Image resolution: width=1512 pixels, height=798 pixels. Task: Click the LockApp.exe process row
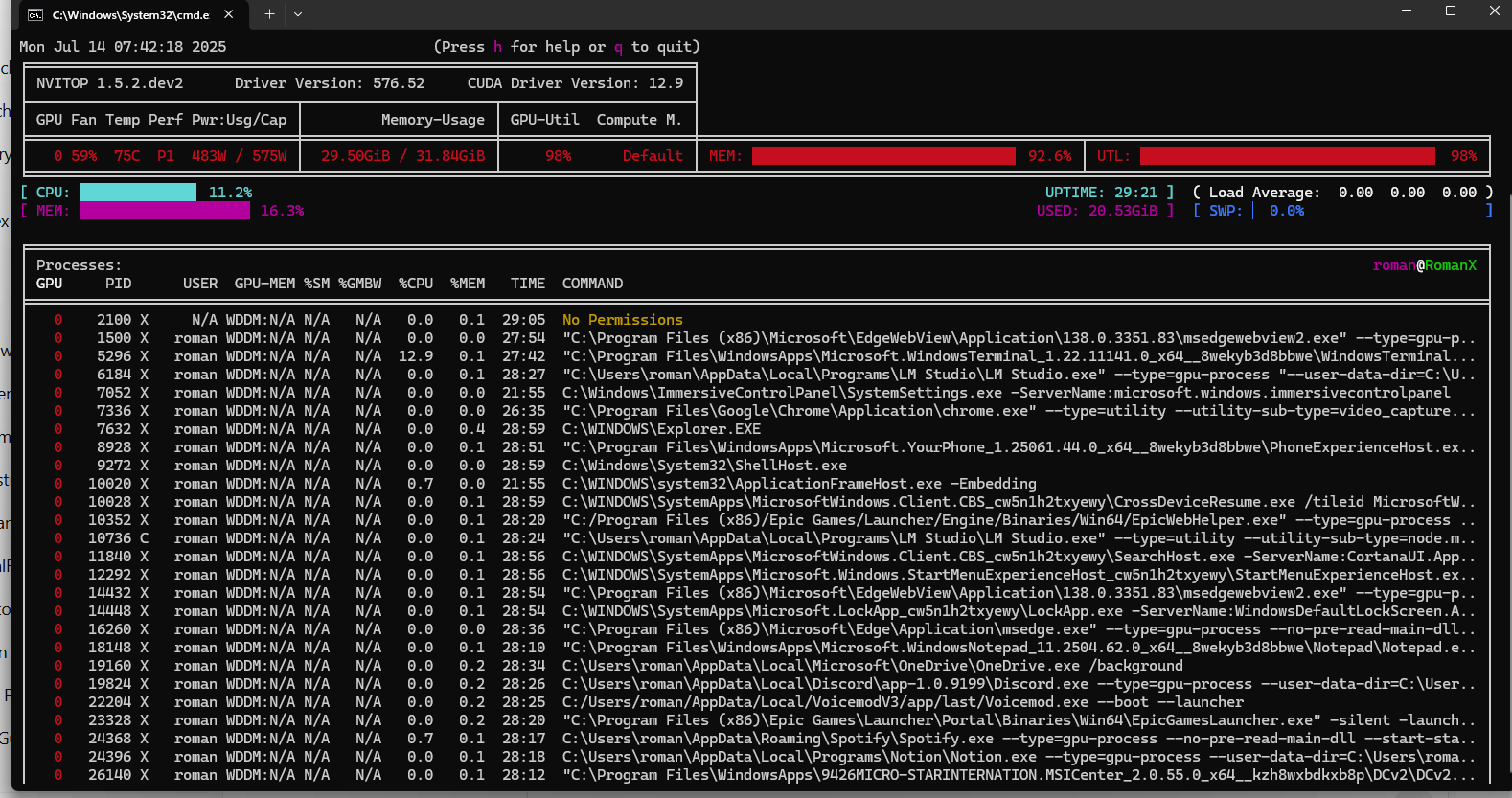point(757,611)
